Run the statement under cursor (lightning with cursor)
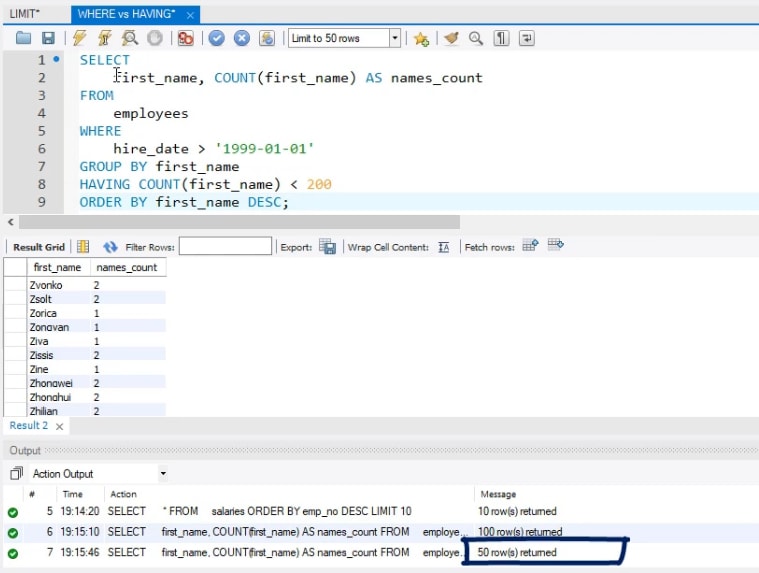This screenshot has height=573, width=759. click(x=104, y=38)
